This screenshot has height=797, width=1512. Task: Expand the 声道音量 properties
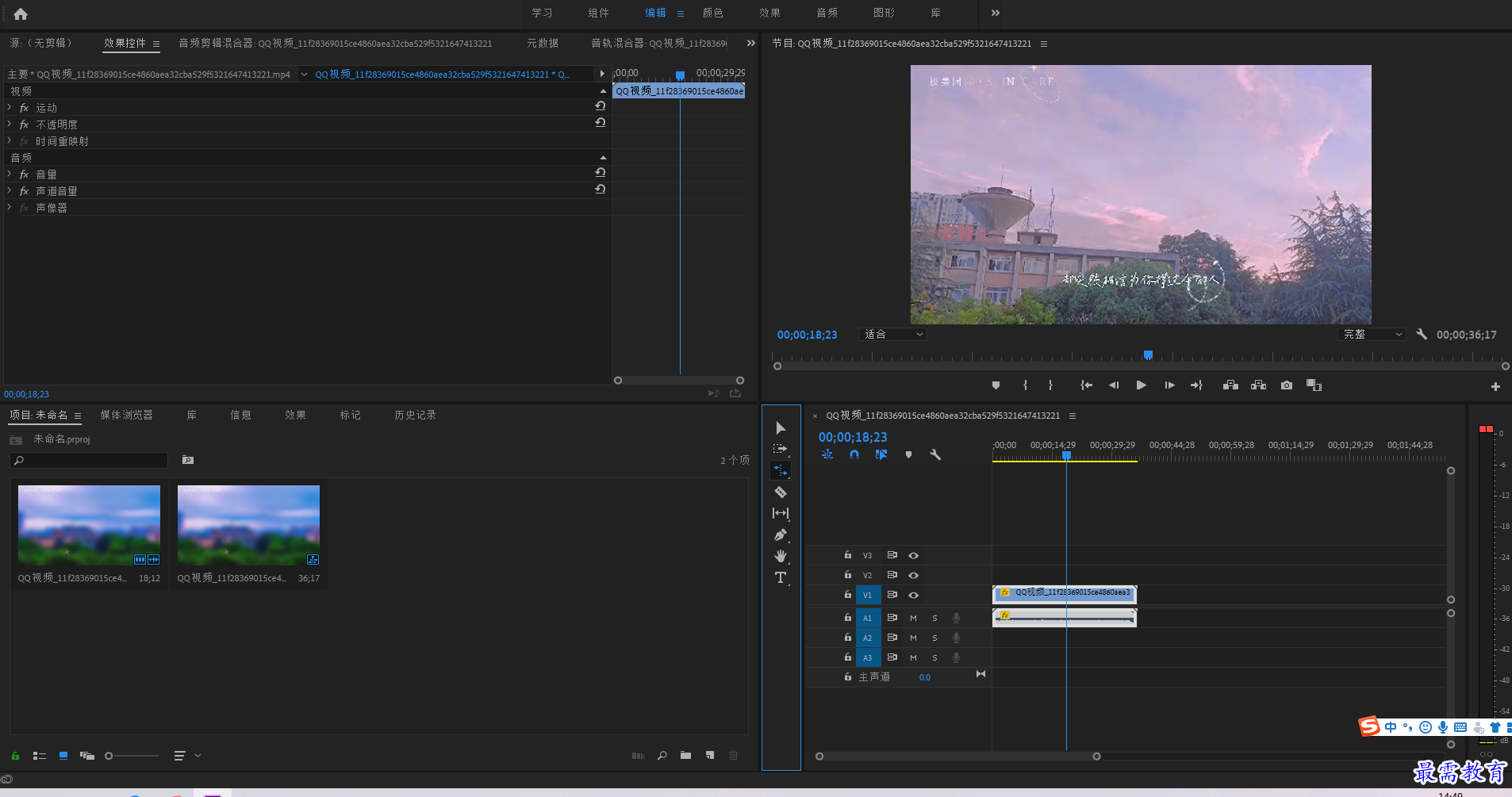point(9,190)
